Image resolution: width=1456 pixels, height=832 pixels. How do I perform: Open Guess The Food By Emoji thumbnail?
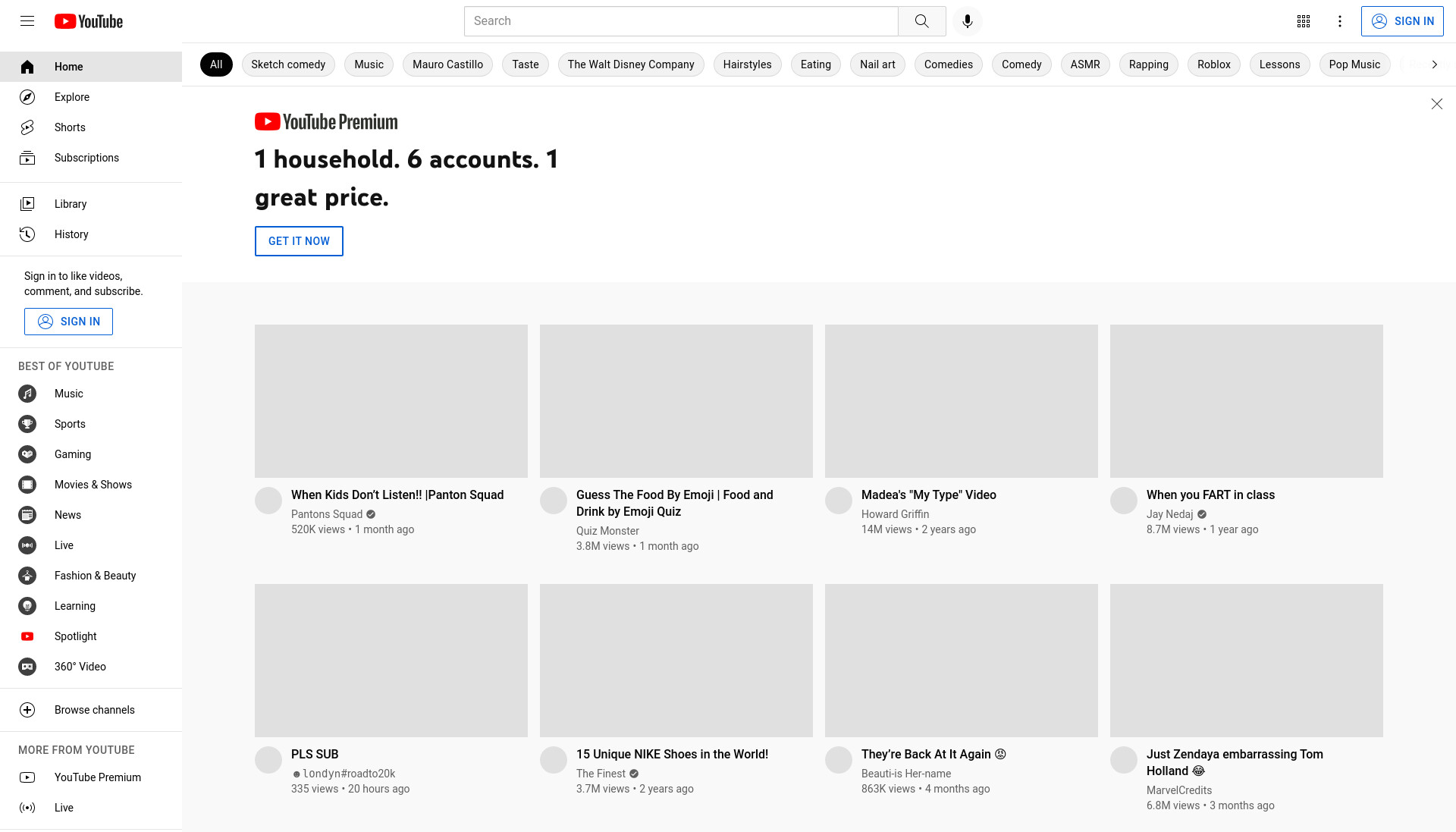(676, 401)
